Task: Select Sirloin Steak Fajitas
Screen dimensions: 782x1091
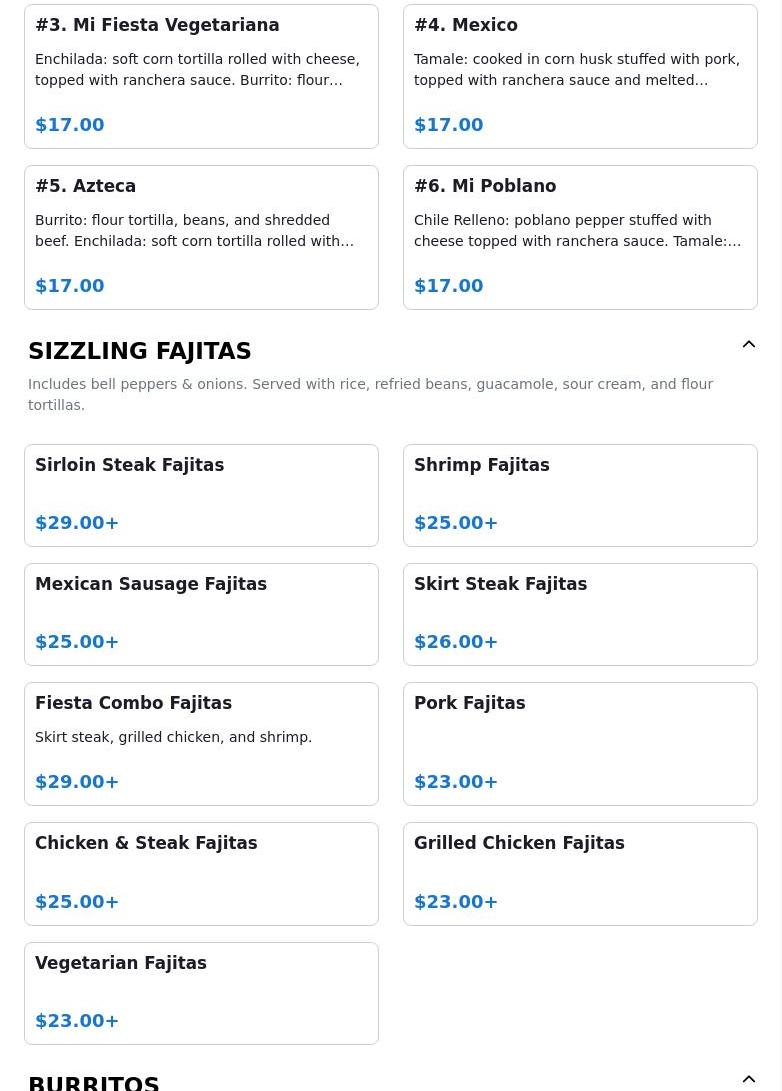Action: click(x=201, y=495)
